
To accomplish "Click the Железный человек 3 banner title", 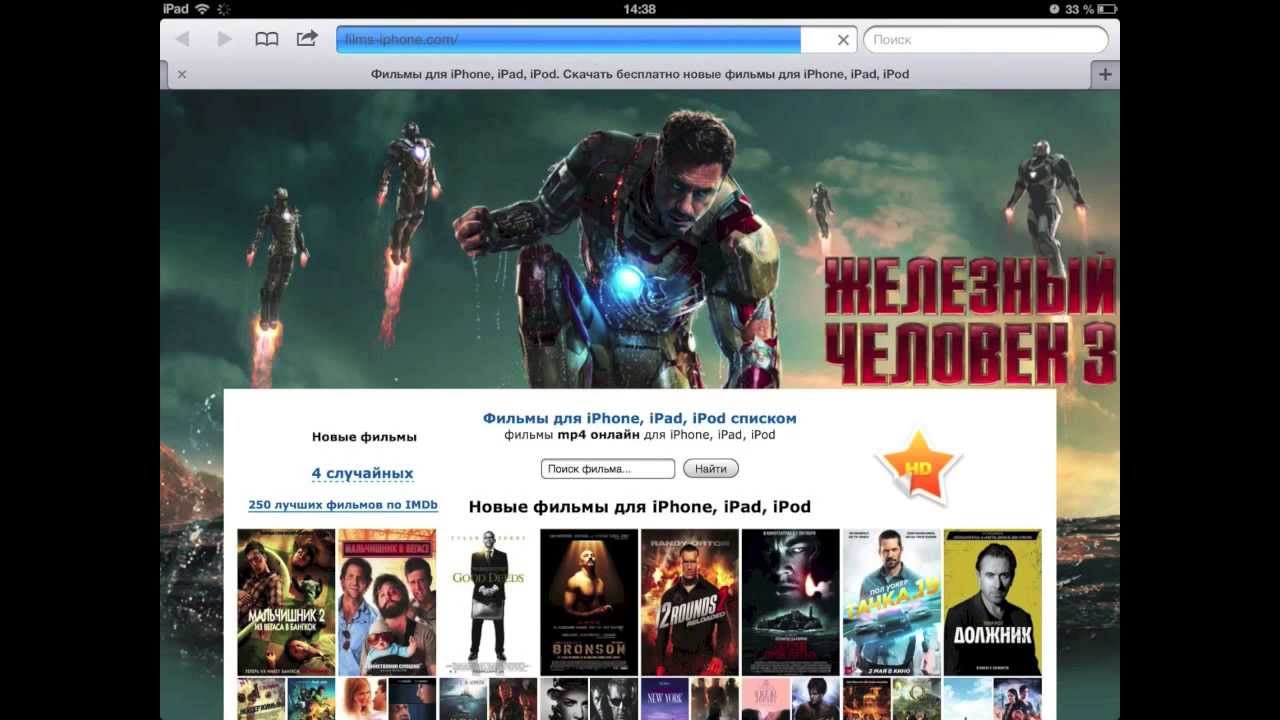I will pos(968,321).
